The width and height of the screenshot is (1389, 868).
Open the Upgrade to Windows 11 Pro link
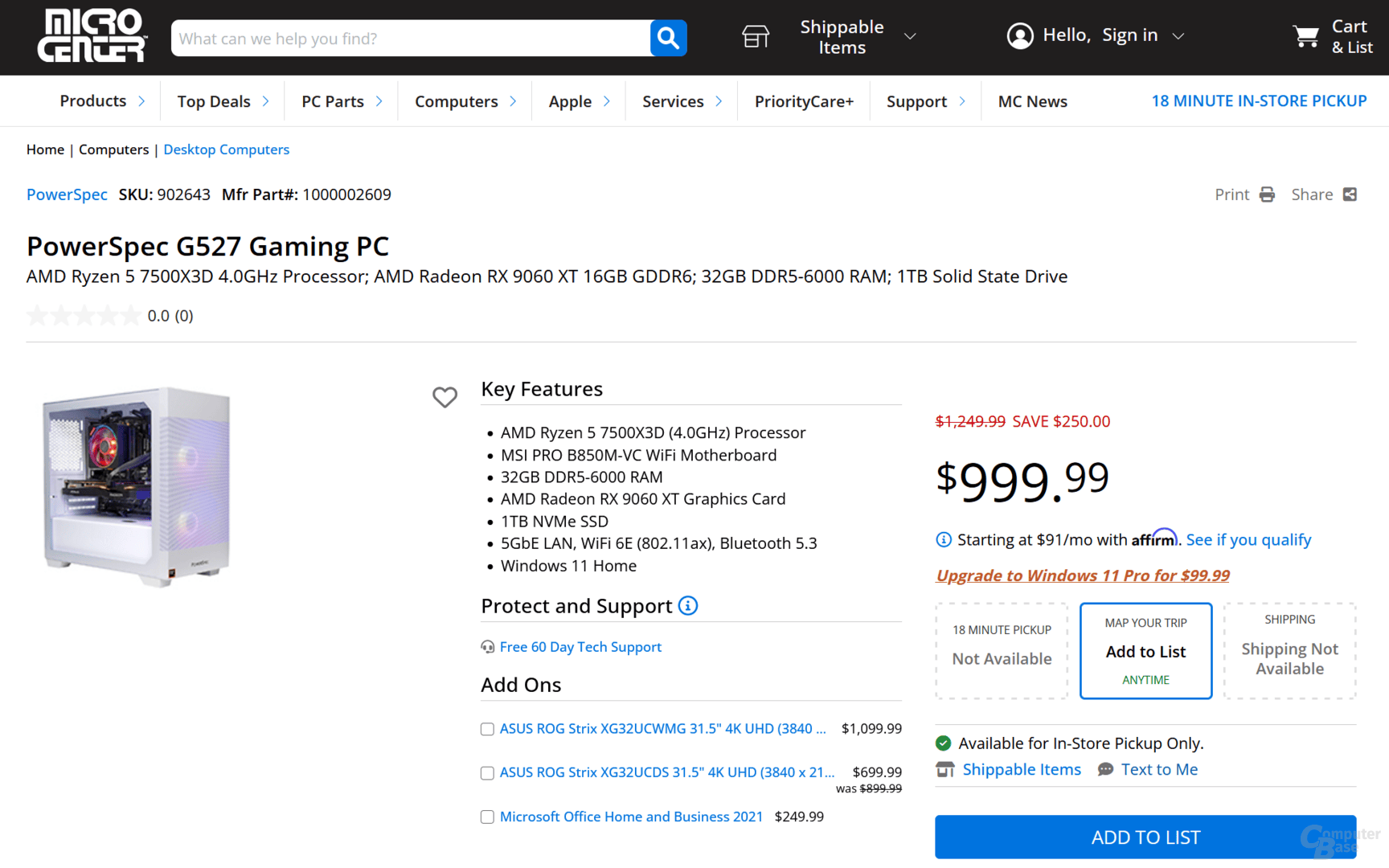1082,575
